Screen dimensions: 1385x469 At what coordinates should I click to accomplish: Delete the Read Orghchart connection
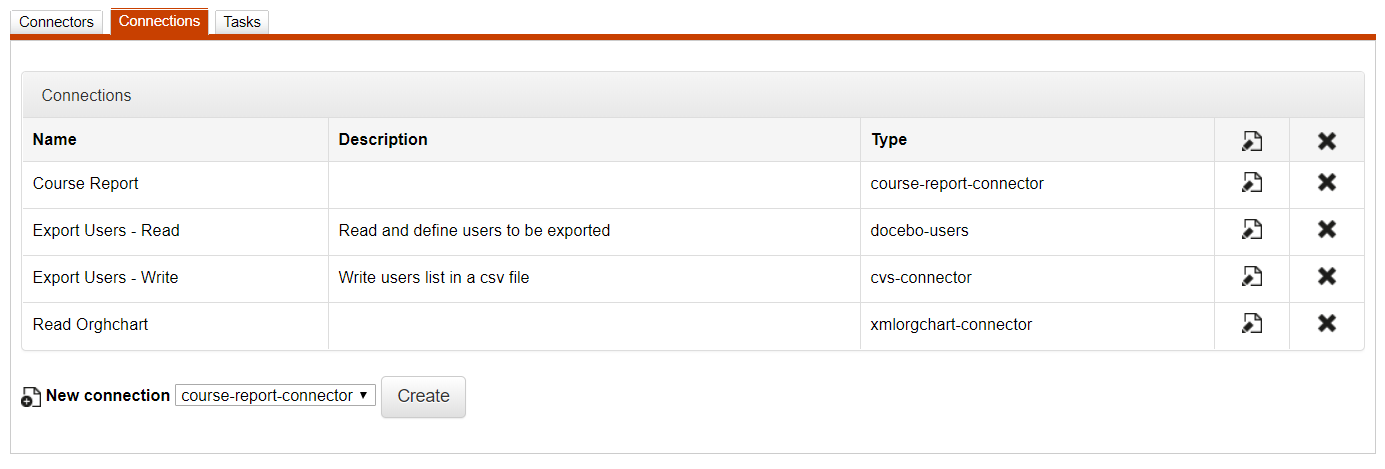1327,324
